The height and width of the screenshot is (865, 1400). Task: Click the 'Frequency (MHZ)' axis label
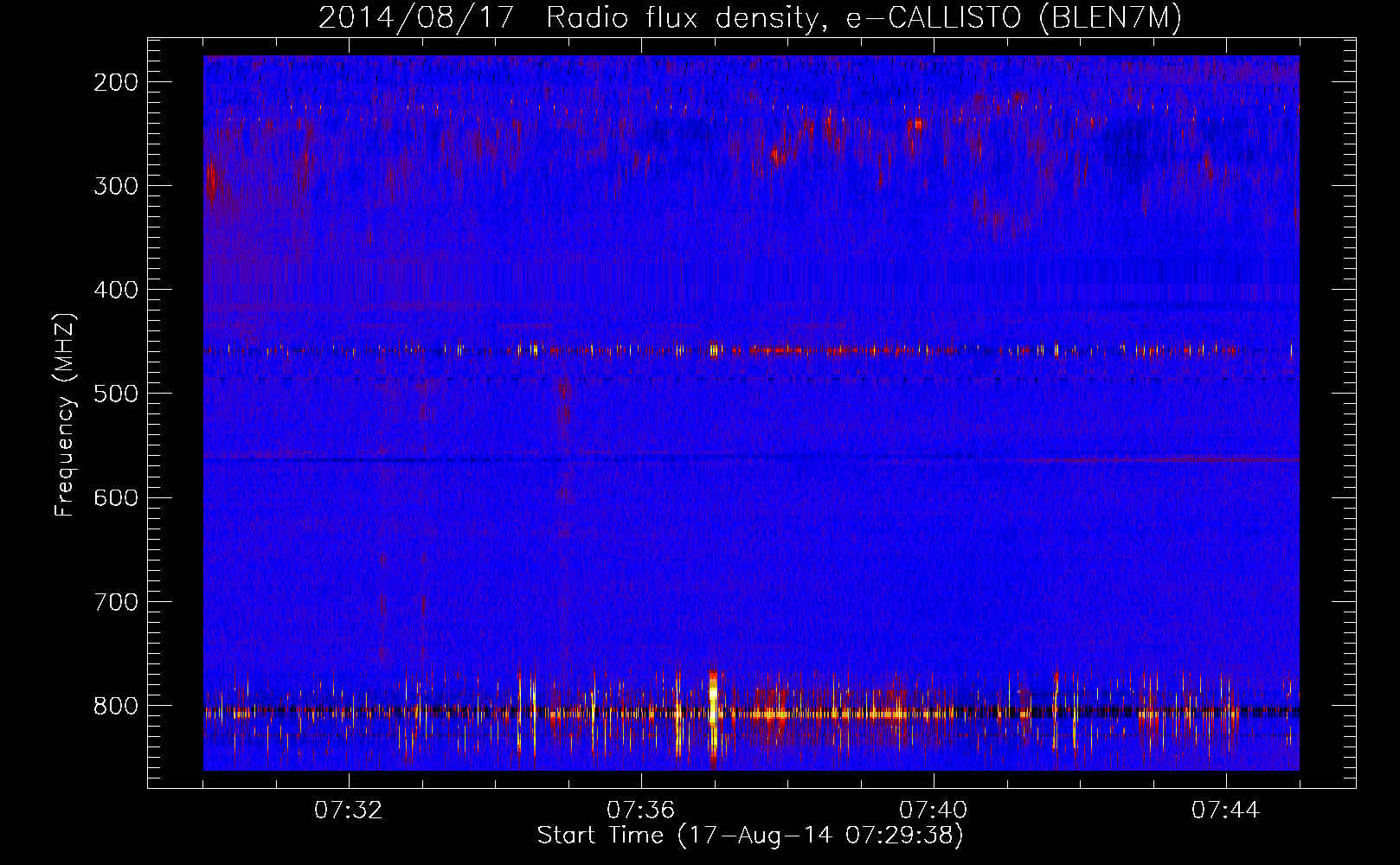click(65, 414)
